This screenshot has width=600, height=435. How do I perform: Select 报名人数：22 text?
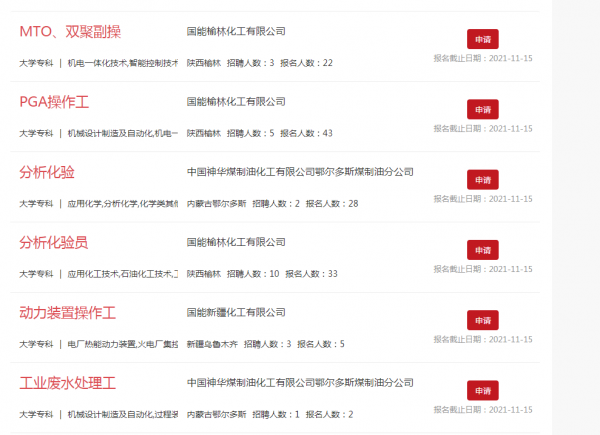tap(307, 63)
